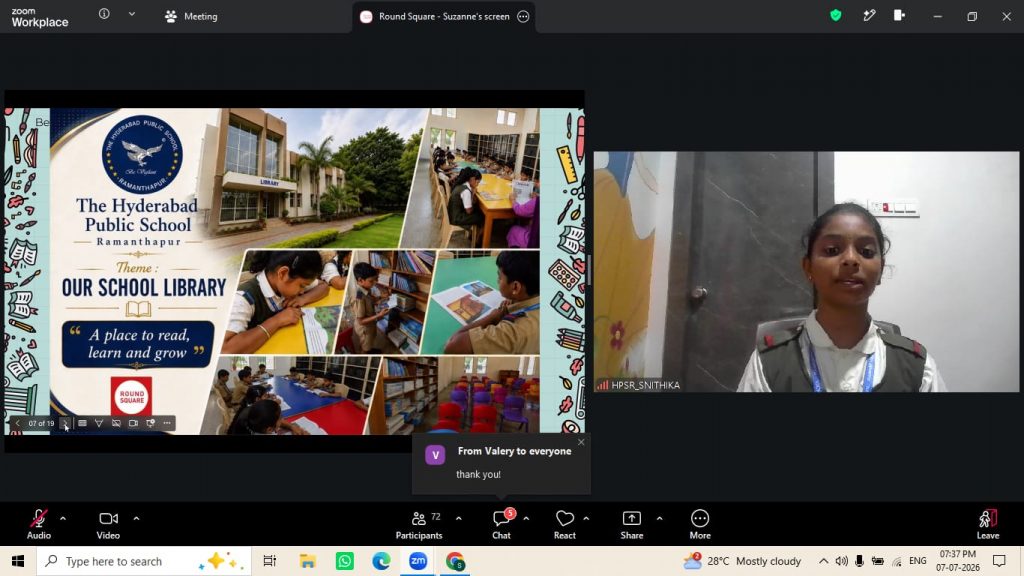Open Microsoft Edge from the taskbar
The height and width of the screenshot is (576, 1024).
tap(381, 561)
